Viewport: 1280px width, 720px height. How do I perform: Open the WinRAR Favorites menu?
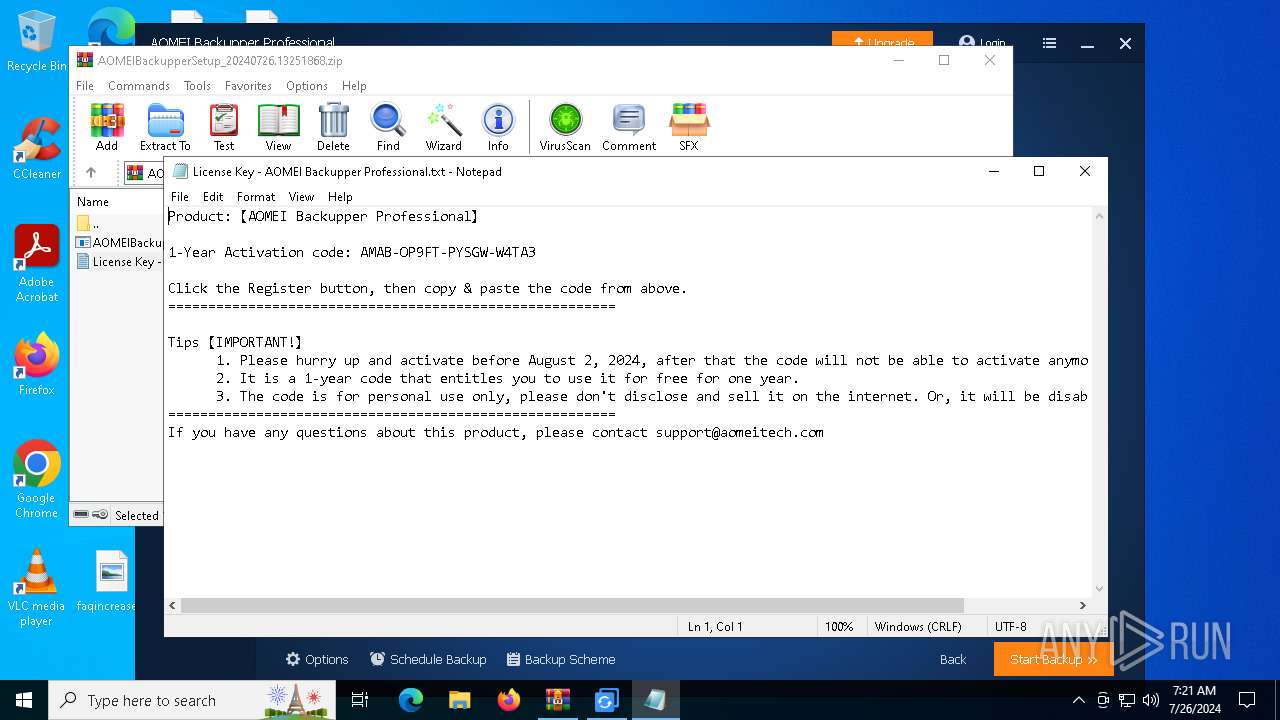pos(248,86)
